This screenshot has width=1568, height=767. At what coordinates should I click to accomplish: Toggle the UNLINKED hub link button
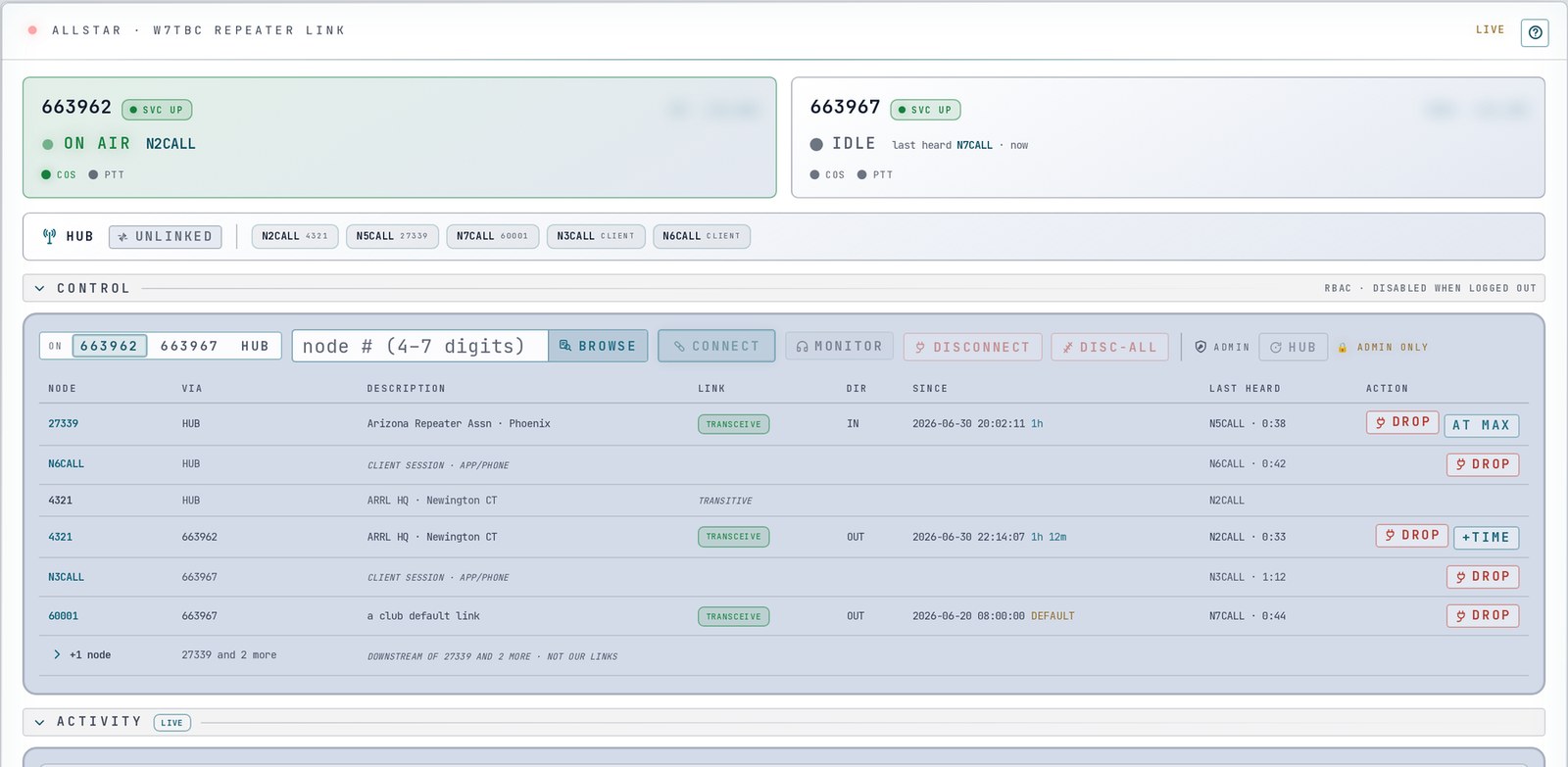point(166,237)
